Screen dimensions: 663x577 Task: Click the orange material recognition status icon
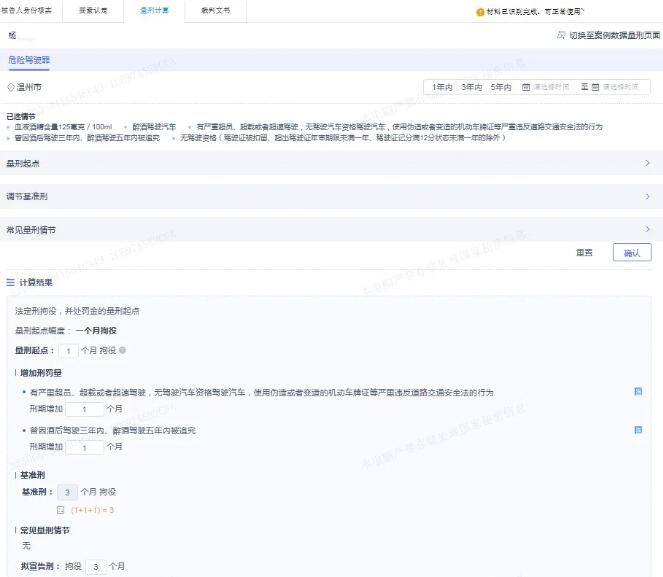[x=480, y=12]
